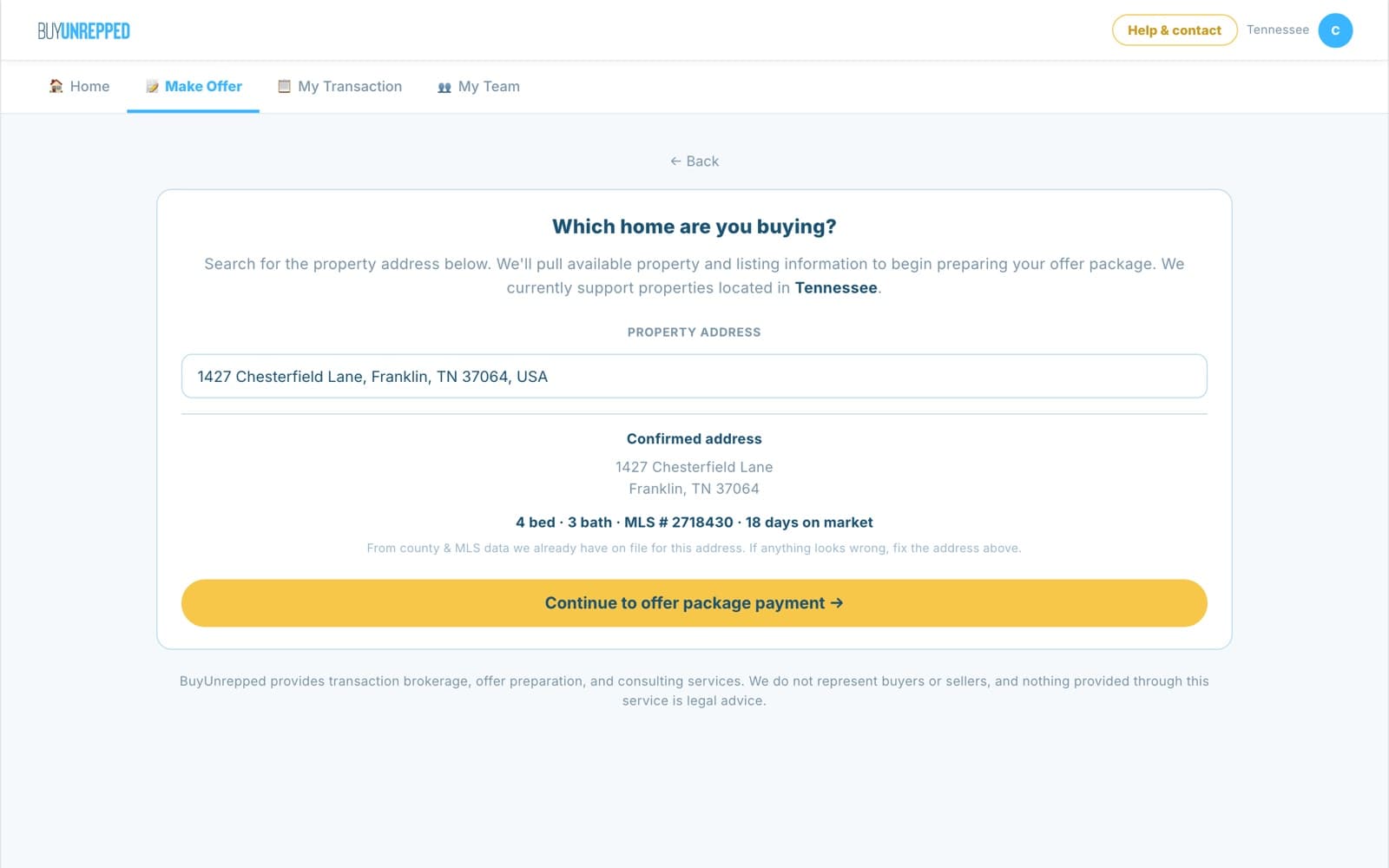Go to the My Team tab
The image size is (1389, 868).
(478, 86)
